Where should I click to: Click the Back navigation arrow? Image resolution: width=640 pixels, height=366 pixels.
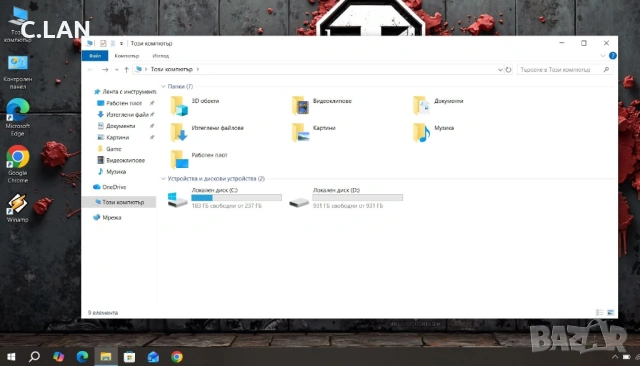[91, 70]
